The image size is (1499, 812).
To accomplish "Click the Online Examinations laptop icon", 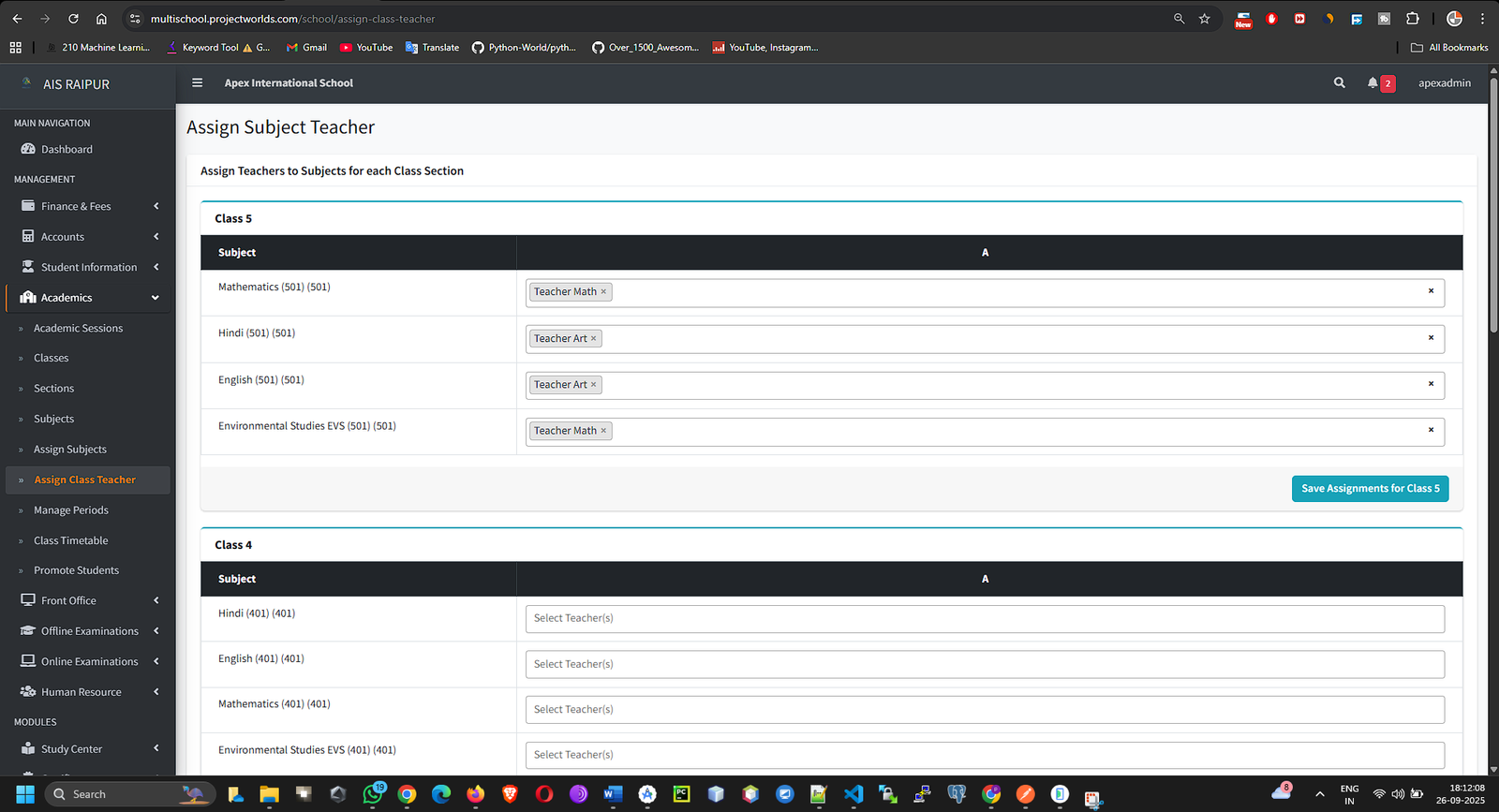I will [28, 661].
